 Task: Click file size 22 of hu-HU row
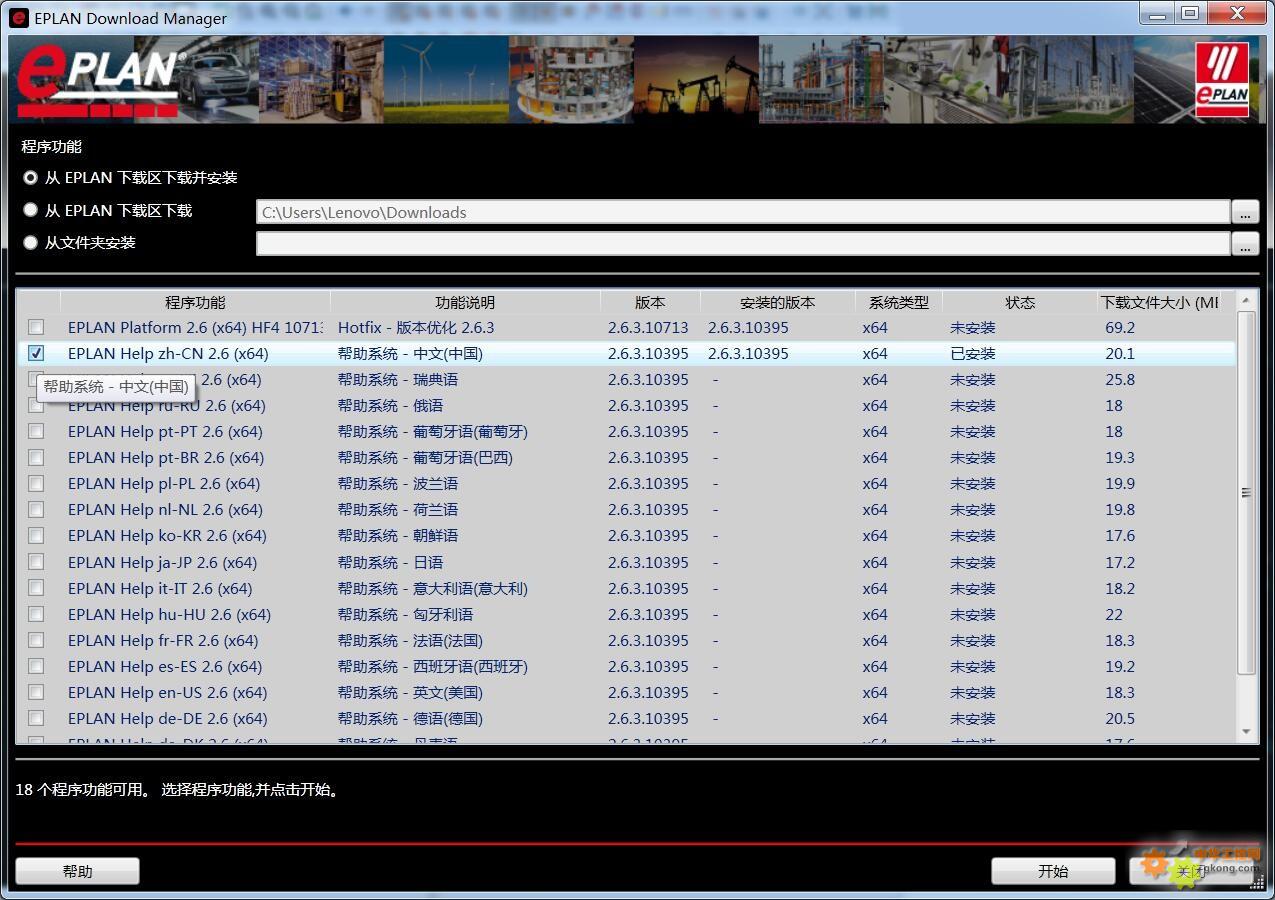tap(1114, 614)
